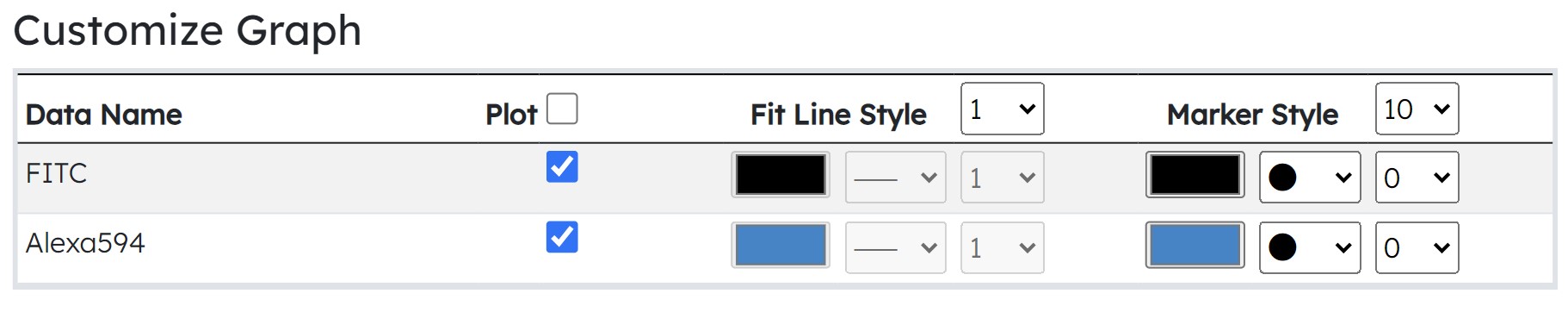Expand the FITC line style dropdown
Screen dimensions: 1568x312
(896, 178)
